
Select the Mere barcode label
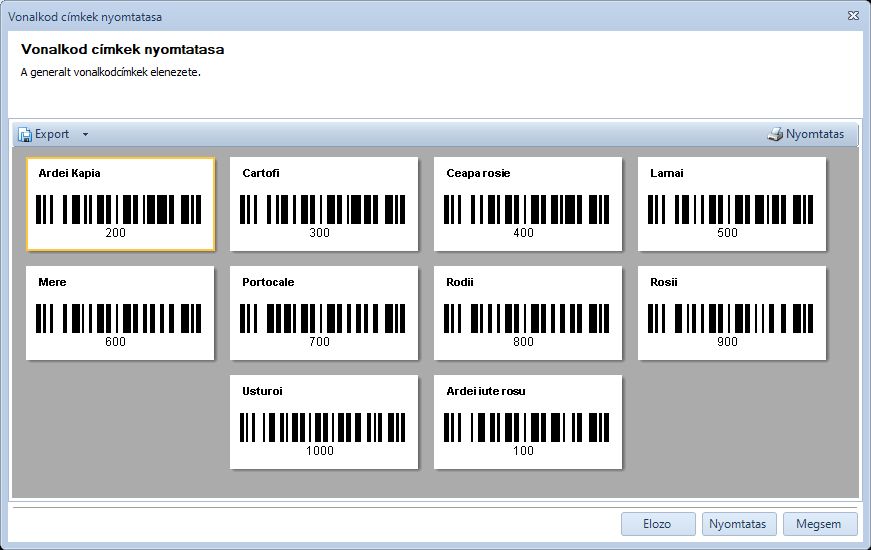120,313
